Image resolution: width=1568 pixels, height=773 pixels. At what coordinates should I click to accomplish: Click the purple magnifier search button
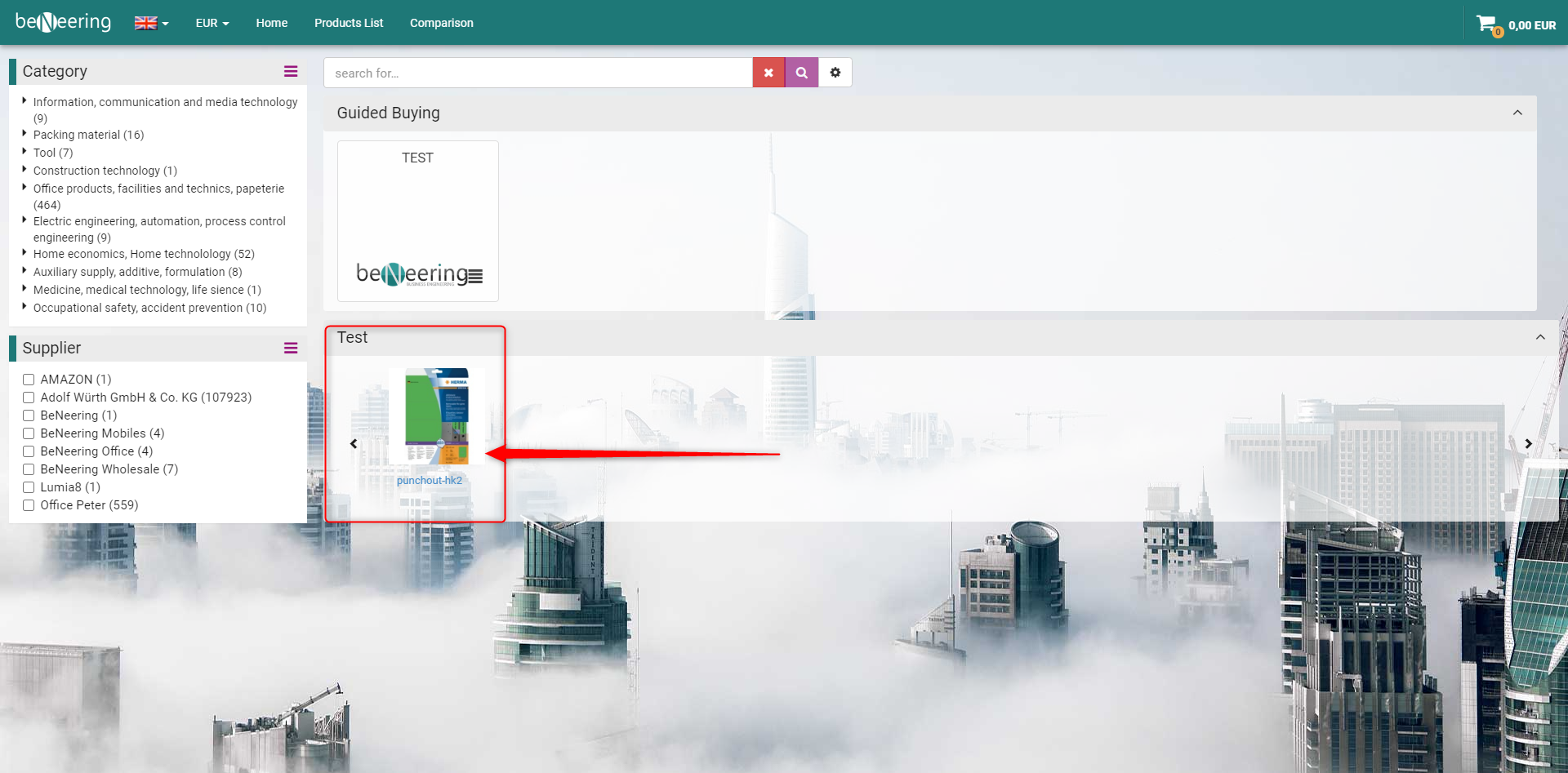click(802, 73)
